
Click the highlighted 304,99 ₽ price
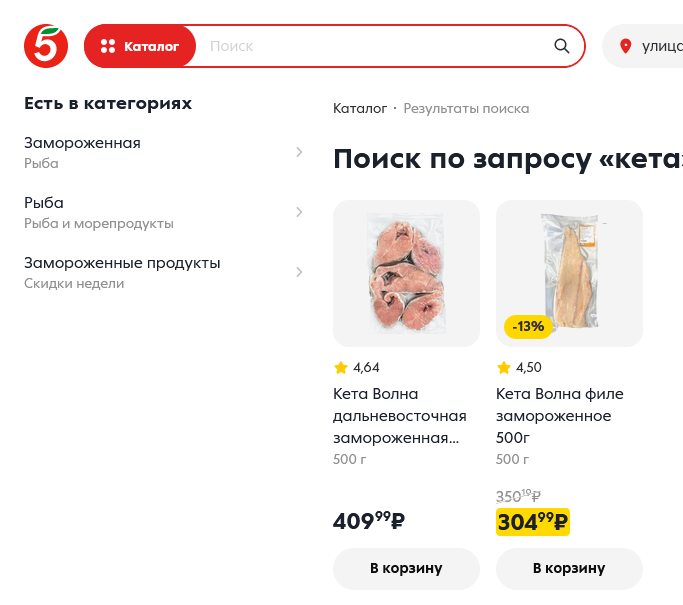point(532,521)
